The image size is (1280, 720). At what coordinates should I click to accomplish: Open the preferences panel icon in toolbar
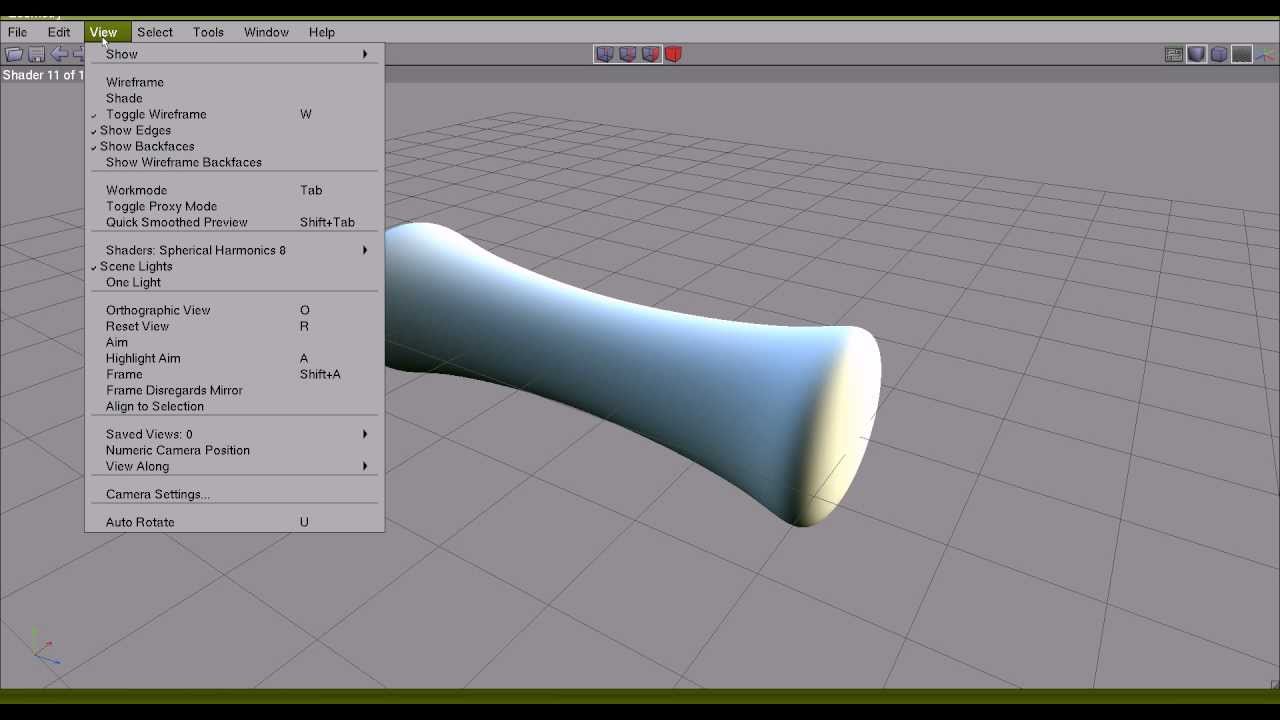coord(1174,55)
